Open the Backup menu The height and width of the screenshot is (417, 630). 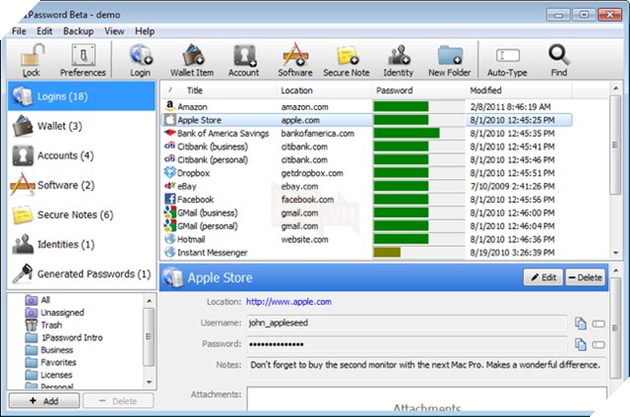coord(78,32)
